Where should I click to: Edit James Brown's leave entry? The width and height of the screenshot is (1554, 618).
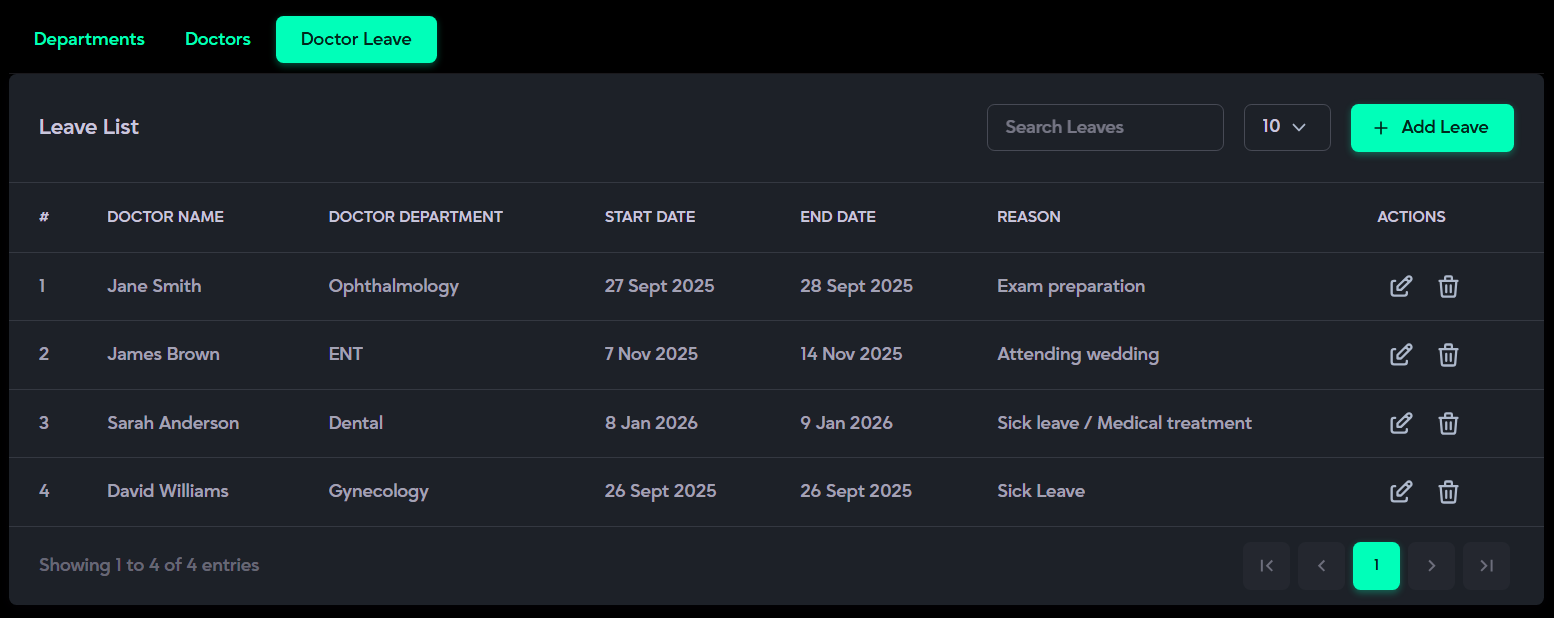click(x=1401, y=355)
